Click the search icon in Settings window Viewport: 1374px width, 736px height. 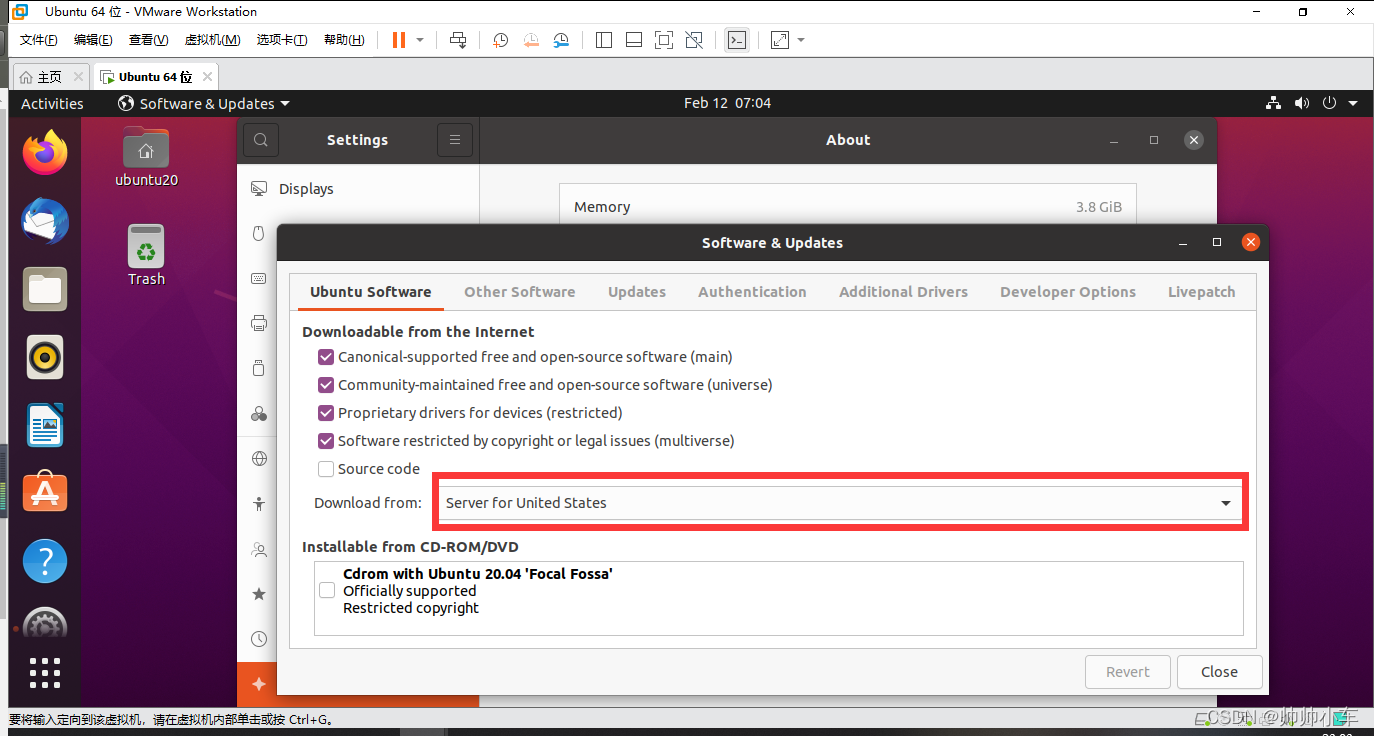261,140
